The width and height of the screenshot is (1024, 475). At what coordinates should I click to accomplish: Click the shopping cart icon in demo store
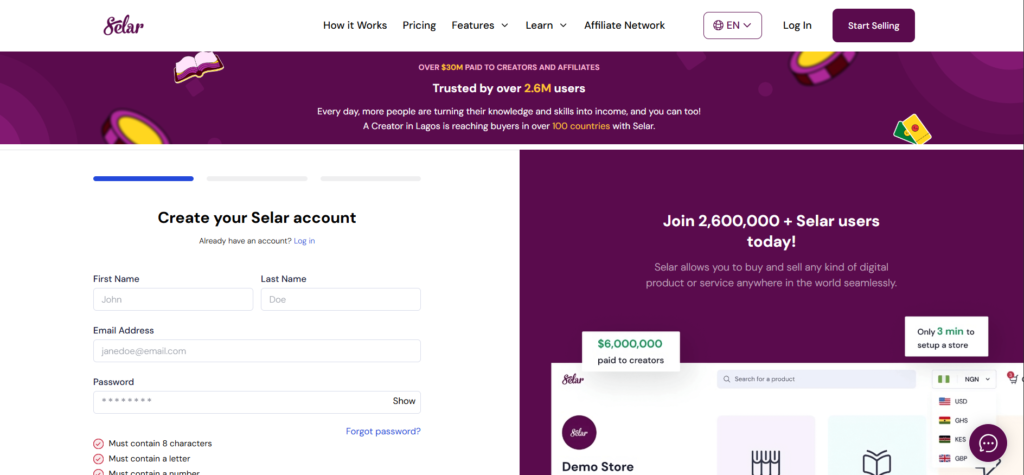[1012, 378]
